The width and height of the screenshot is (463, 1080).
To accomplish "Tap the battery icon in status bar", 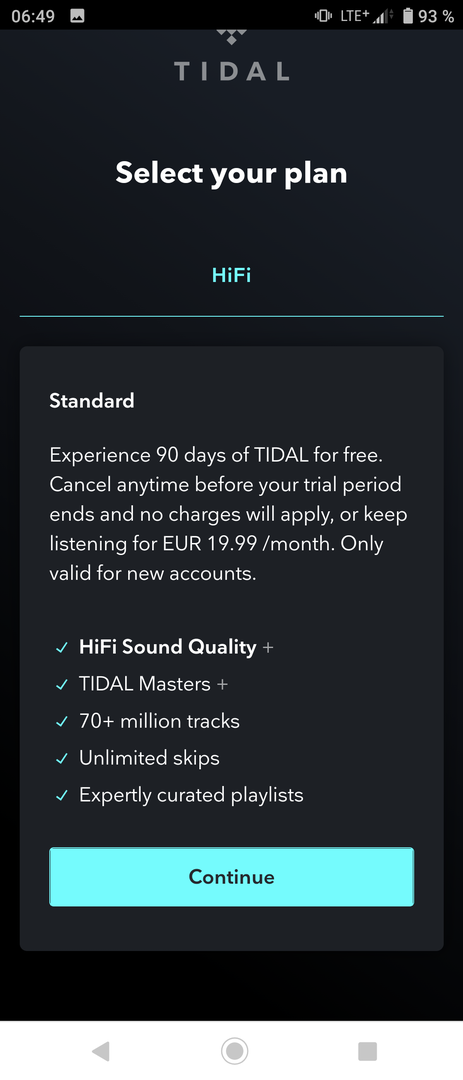I will (408, 16).
